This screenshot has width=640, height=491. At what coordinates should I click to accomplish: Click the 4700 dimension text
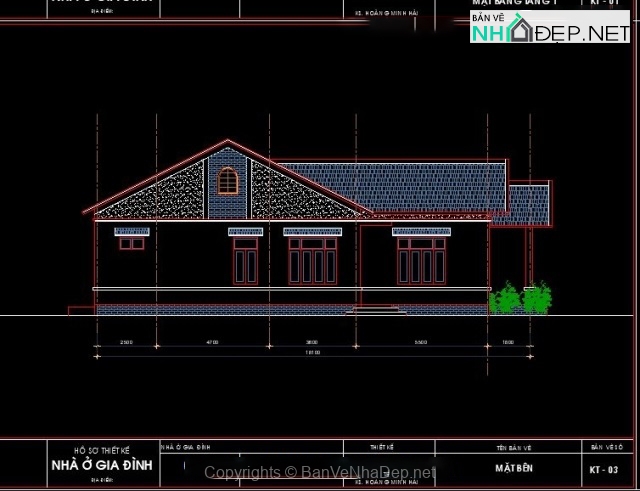211,342
